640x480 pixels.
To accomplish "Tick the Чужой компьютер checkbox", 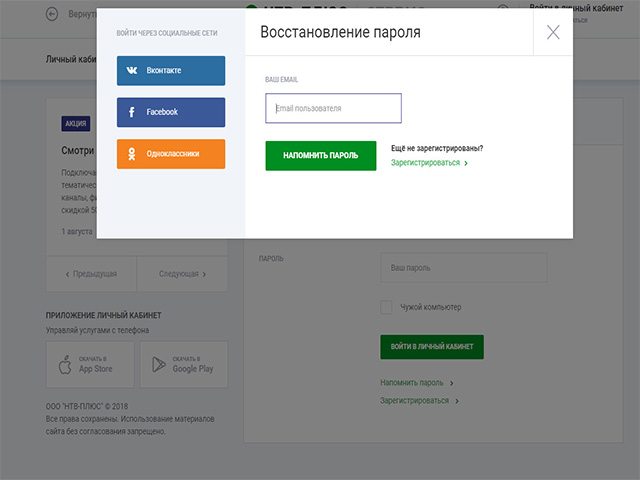I will (x=386, y=307).
